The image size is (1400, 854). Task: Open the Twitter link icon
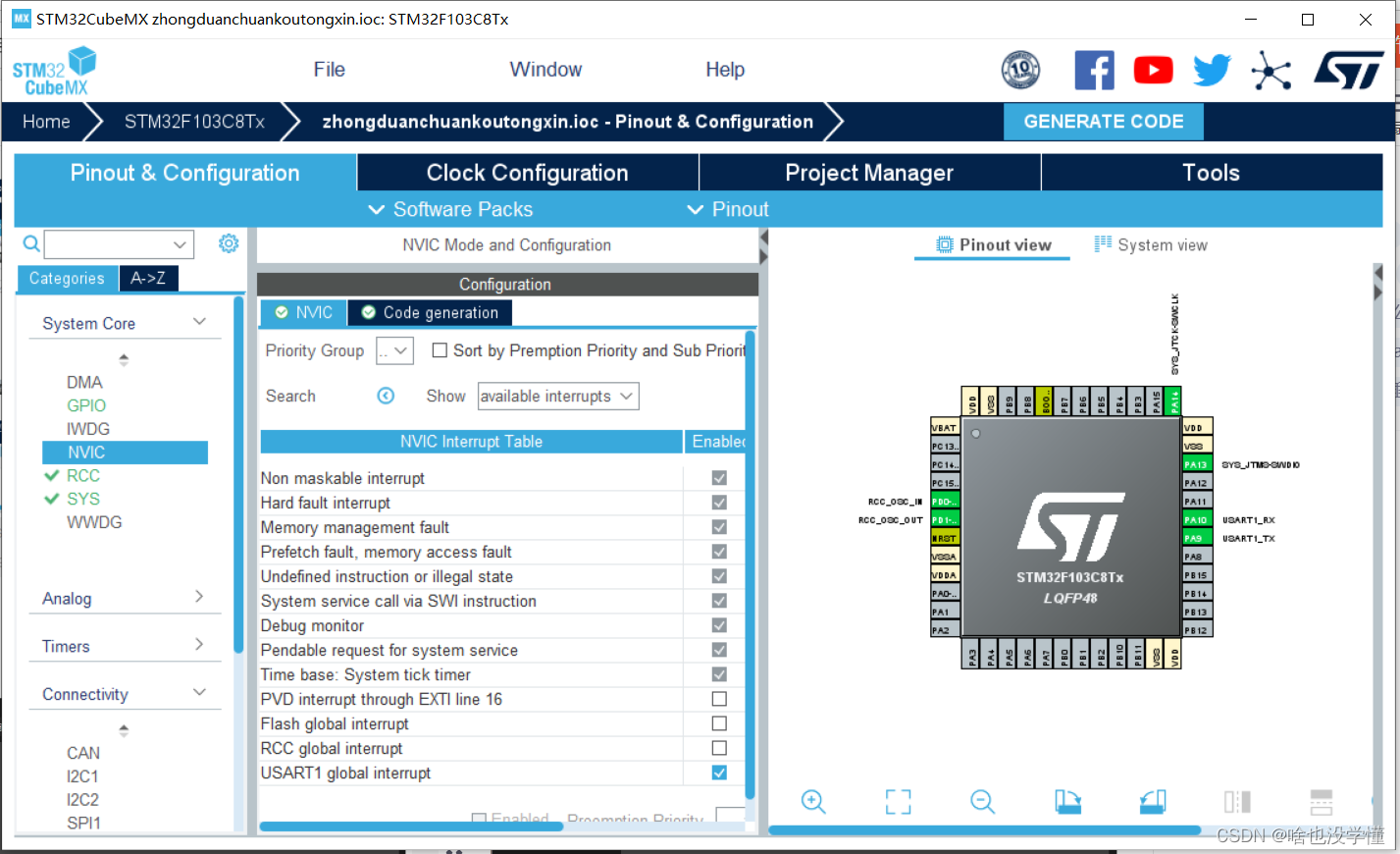pyautogui.click(x=1213, y=70)
